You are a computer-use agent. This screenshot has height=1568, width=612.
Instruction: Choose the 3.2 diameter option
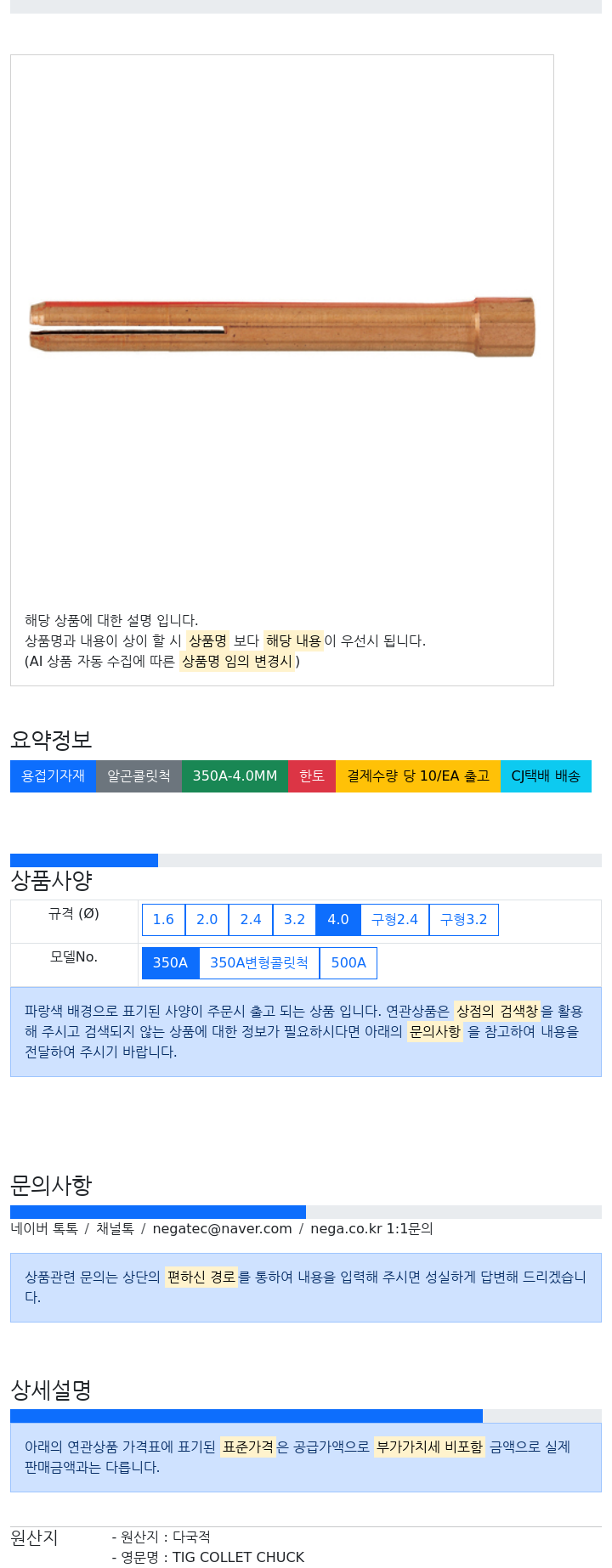tap(294, 919)
